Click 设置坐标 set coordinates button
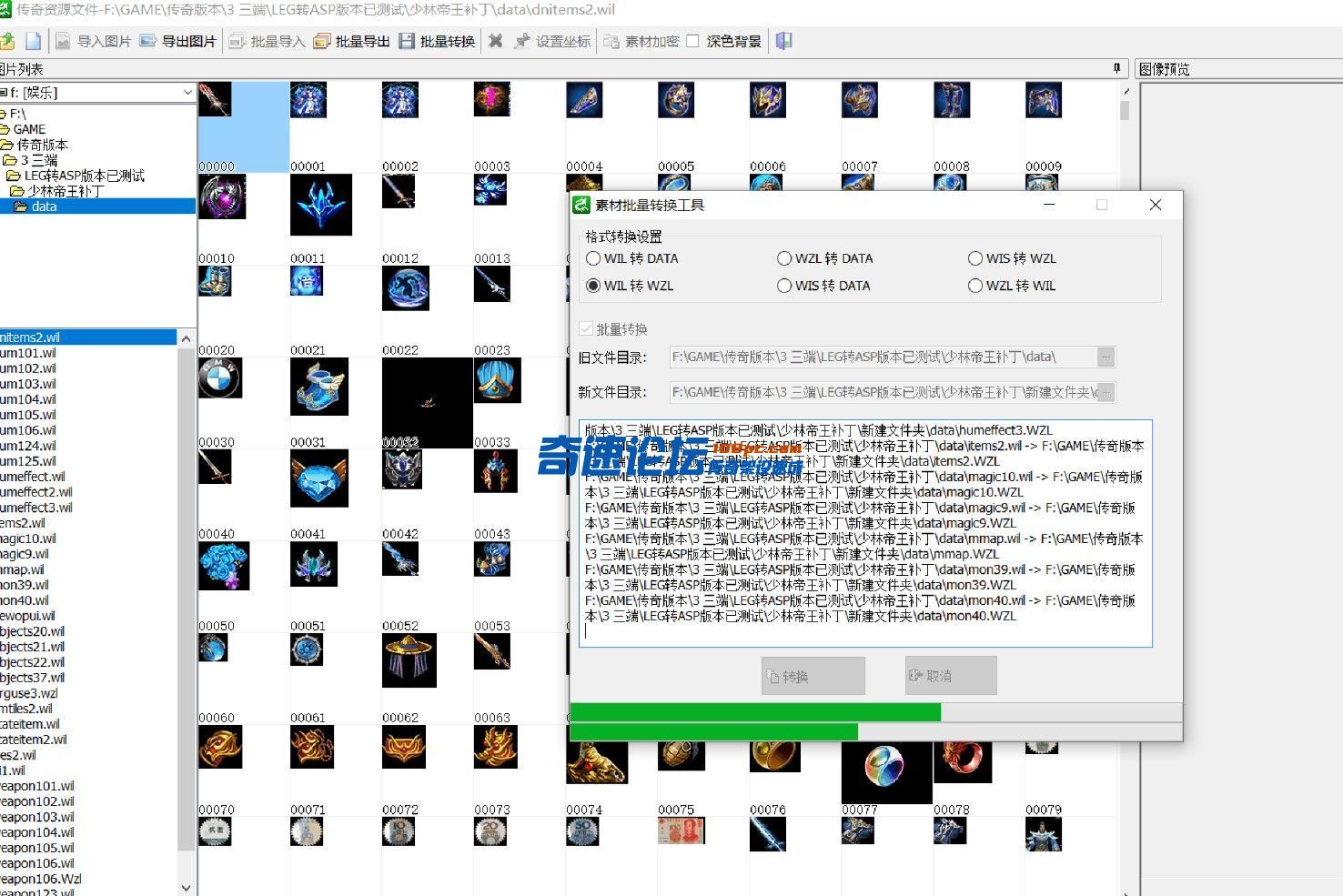1343x896 pixels. (552, 41)
